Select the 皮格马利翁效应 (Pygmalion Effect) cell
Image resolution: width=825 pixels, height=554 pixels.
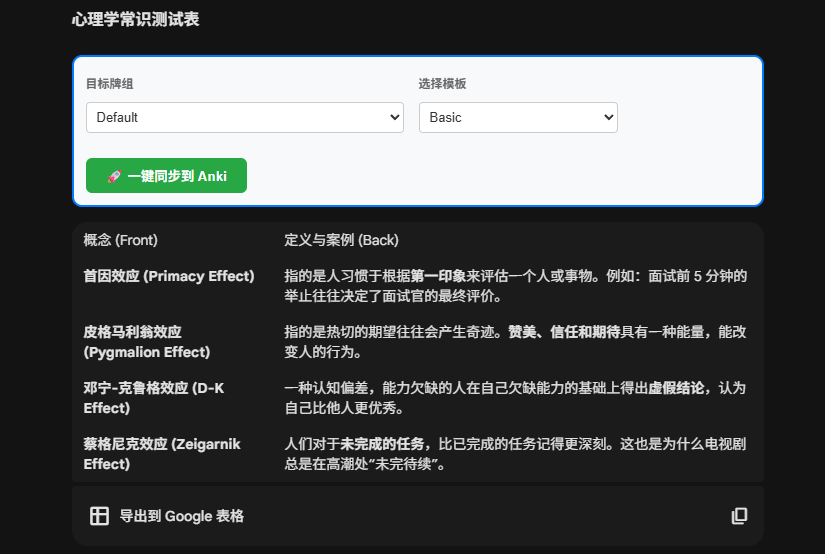[x=147, y=342]
